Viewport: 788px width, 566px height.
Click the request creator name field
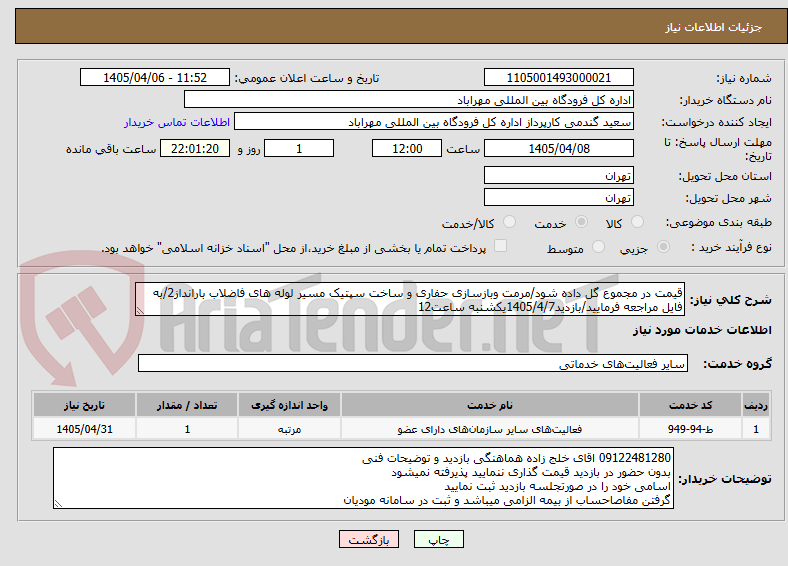[434, 122]
